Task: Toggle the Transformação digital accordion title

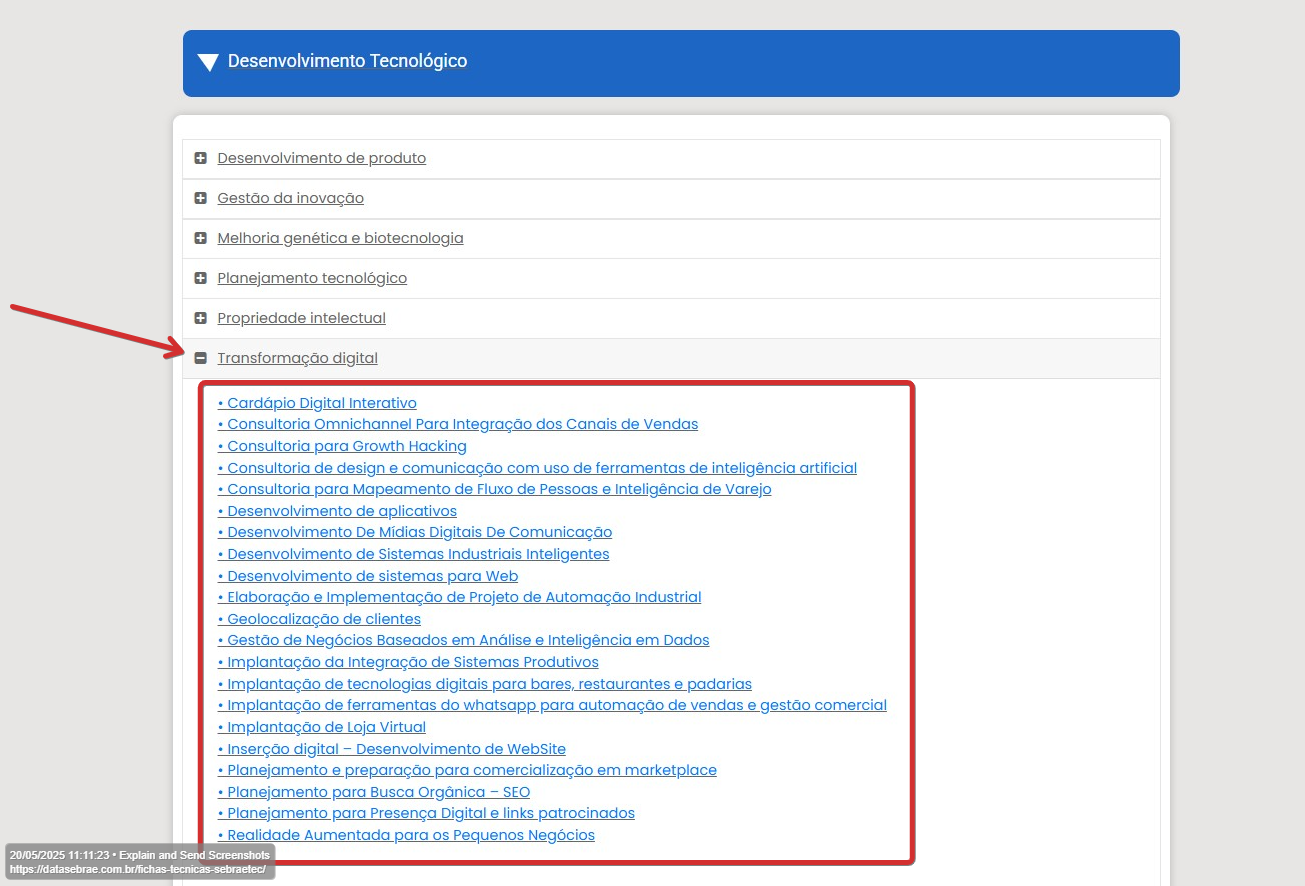Action: (297, 358)
